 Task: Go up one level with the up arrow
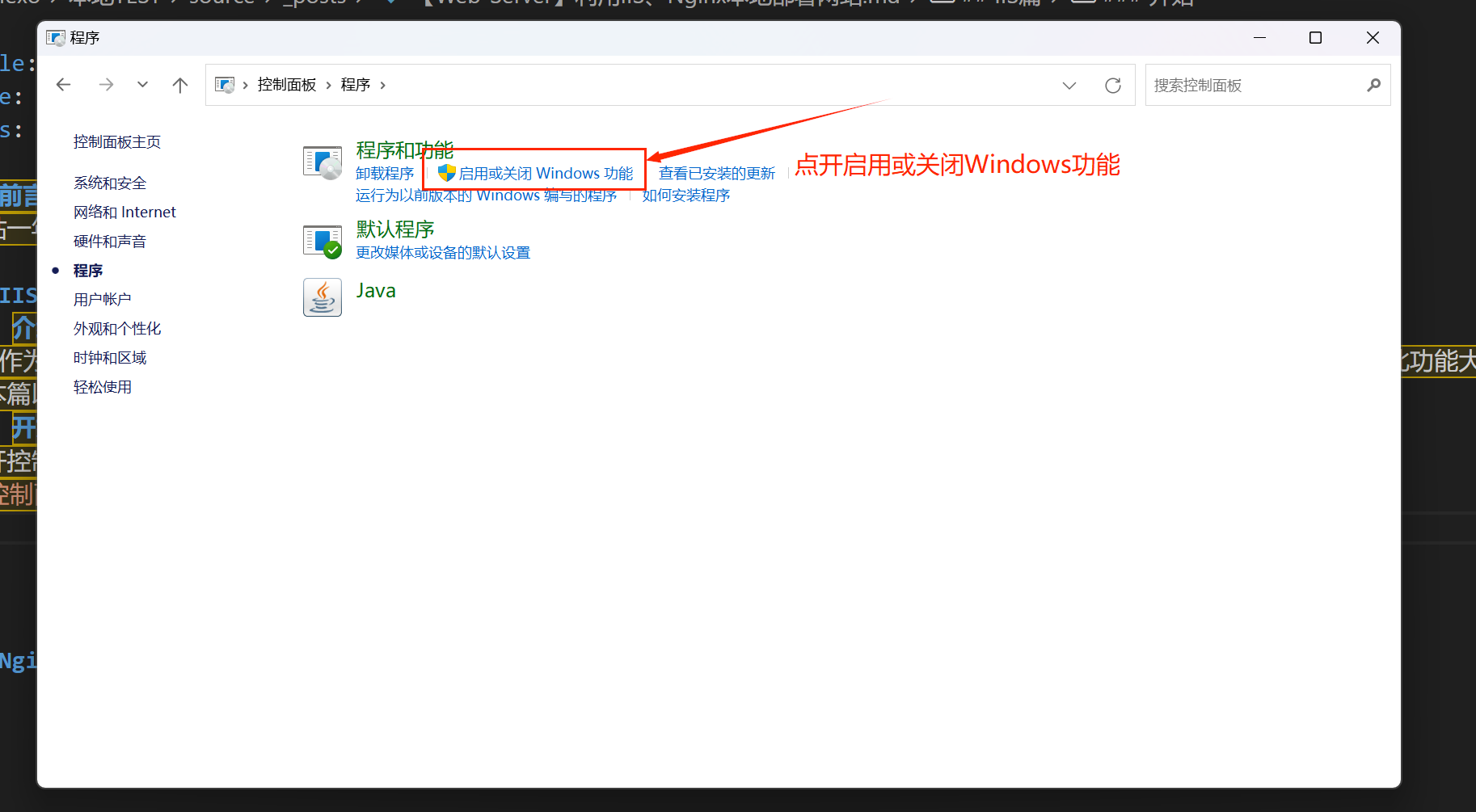point(180,85)
